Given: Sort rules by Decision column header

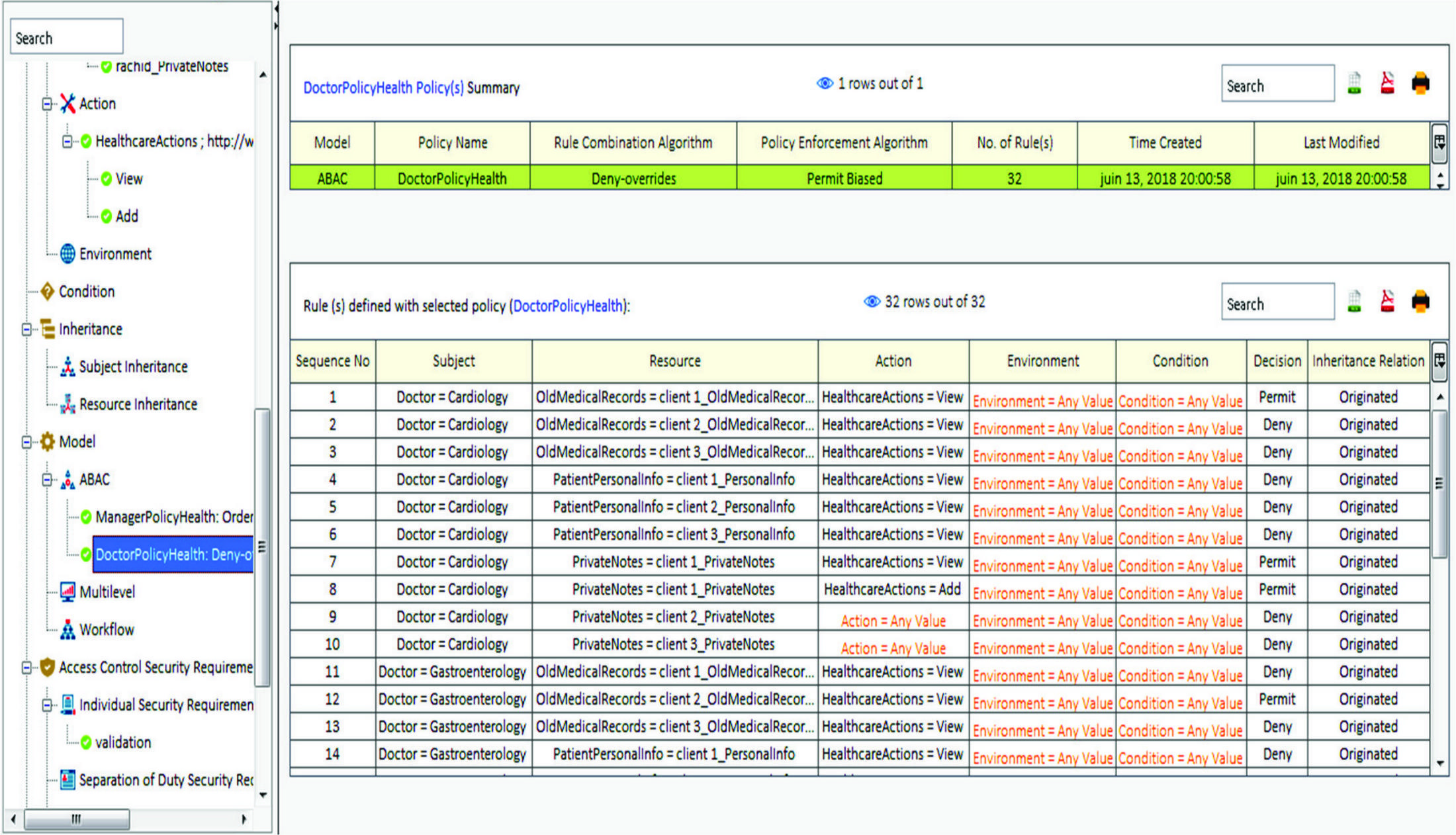Looking at the screenshot, I should (x=1277, y=361).
